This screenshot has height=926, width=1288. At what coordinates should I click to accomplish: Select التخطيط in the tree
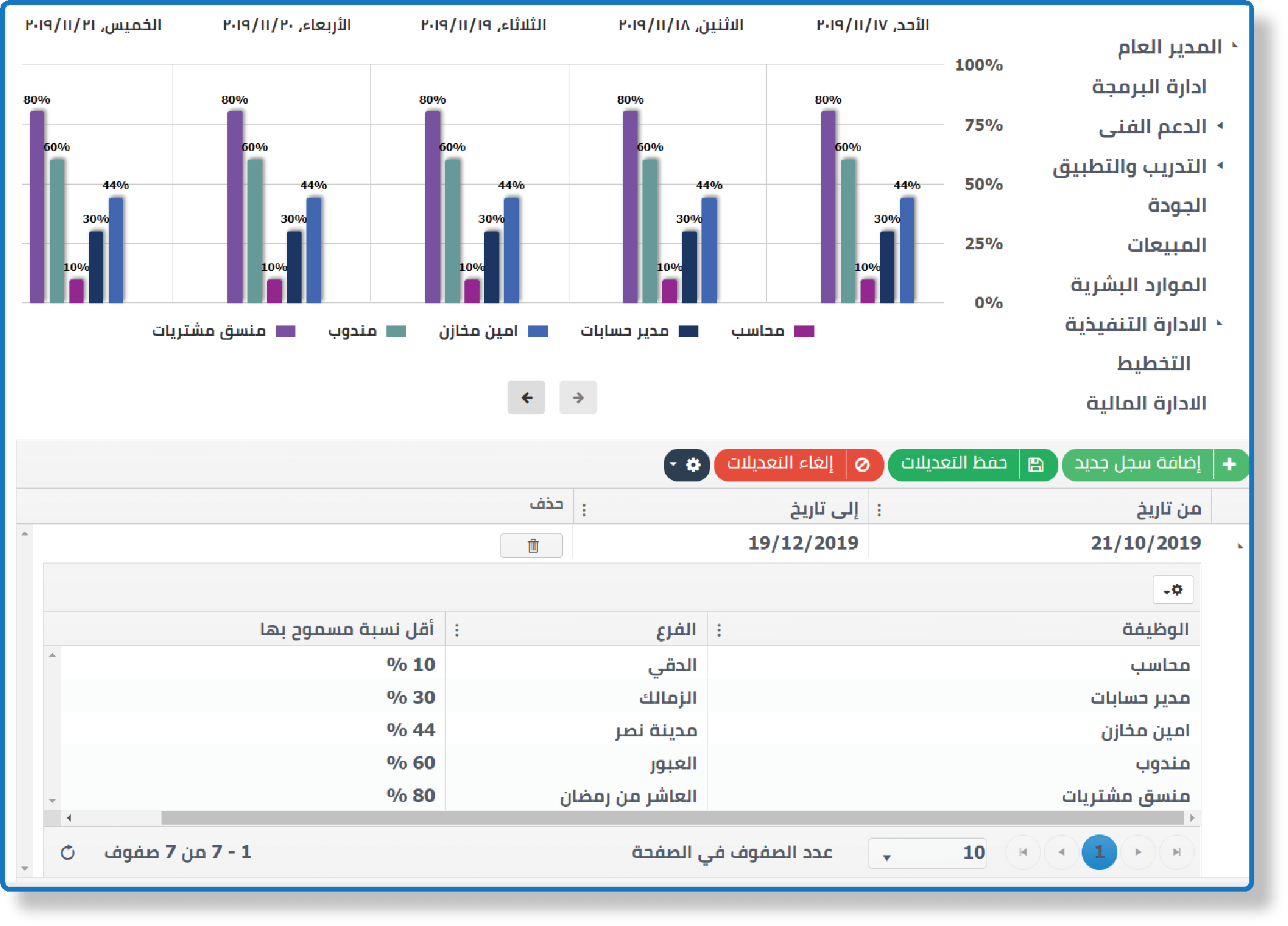[1154, 364]
